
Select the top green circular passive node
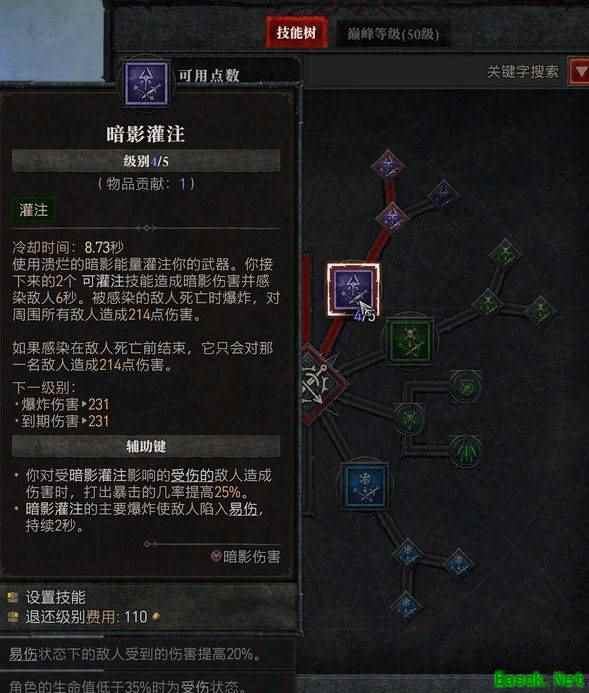coord(465,387)
